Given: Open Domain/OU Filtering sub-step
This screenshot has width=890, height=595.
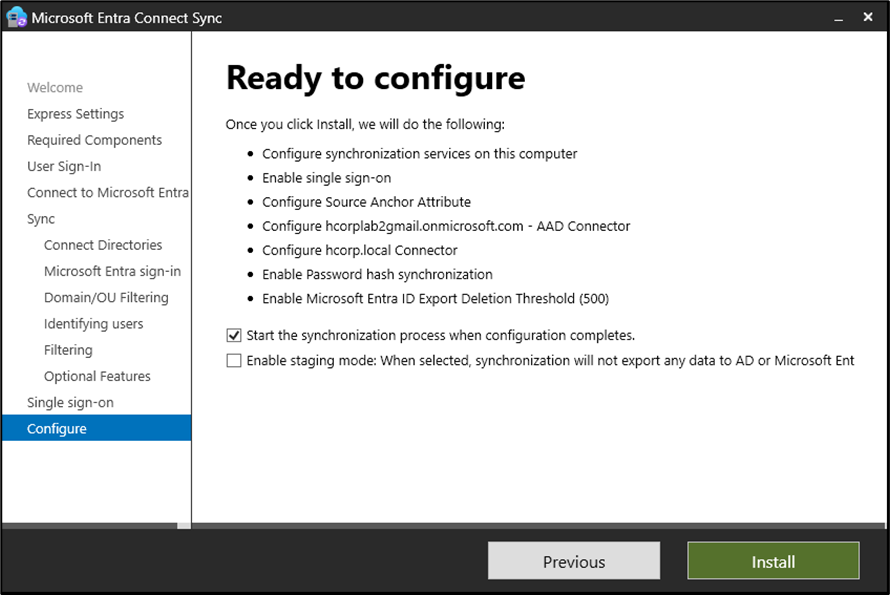Looking at the screenshot, I should (x=106, y=297).
